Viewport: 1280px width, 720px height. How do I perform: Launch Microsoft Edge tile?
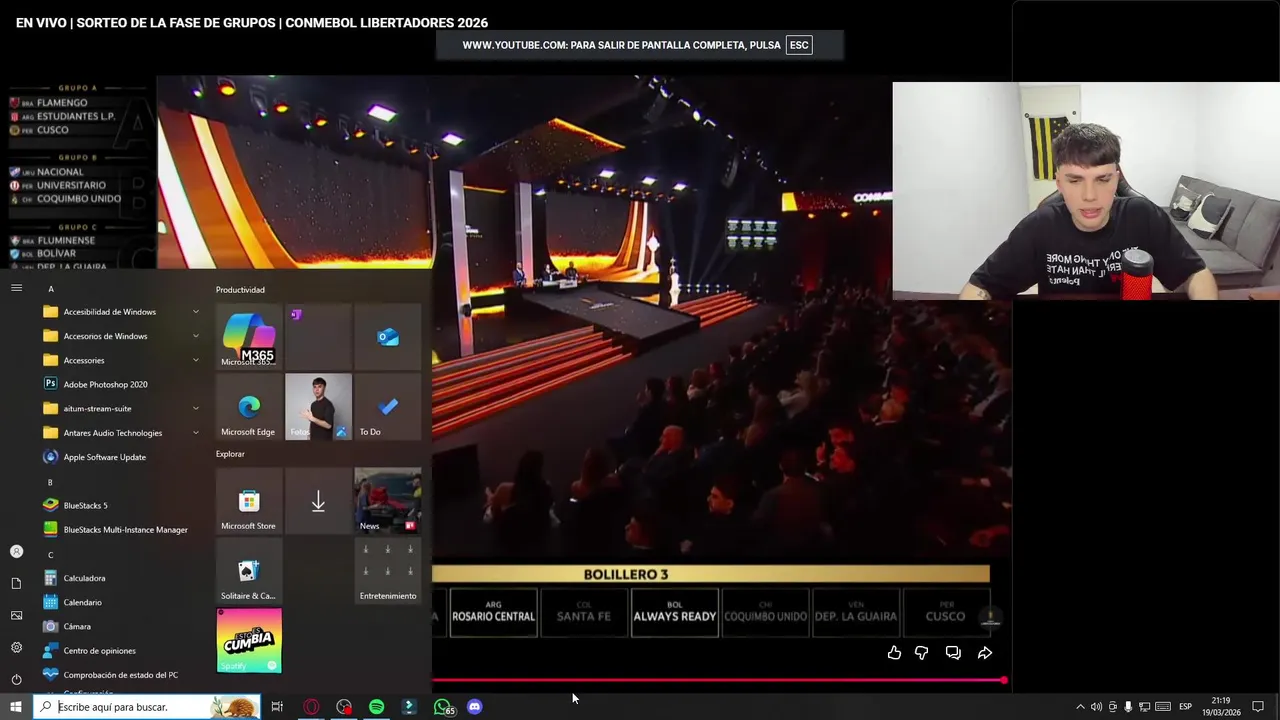249,407
